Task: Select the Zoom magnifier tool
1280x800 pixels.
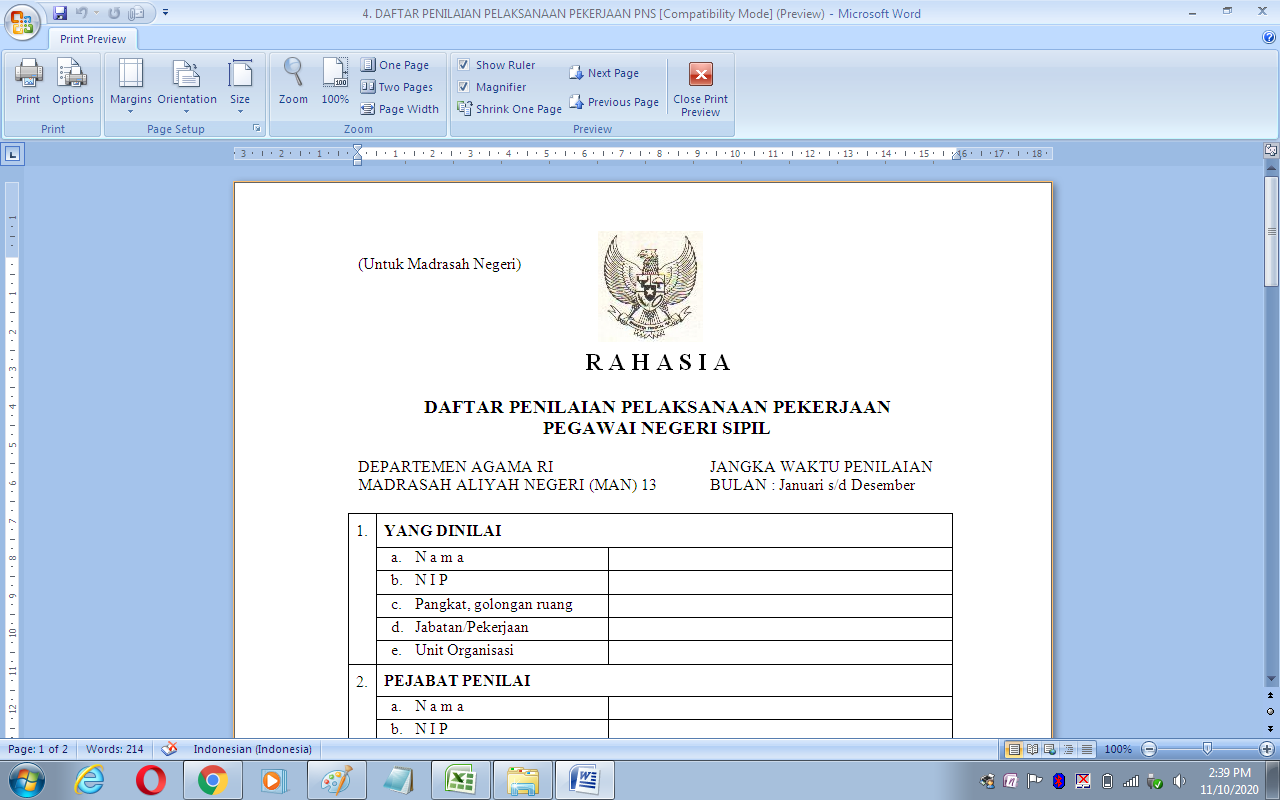Action: pyautogui.click(x=292, y=85)
